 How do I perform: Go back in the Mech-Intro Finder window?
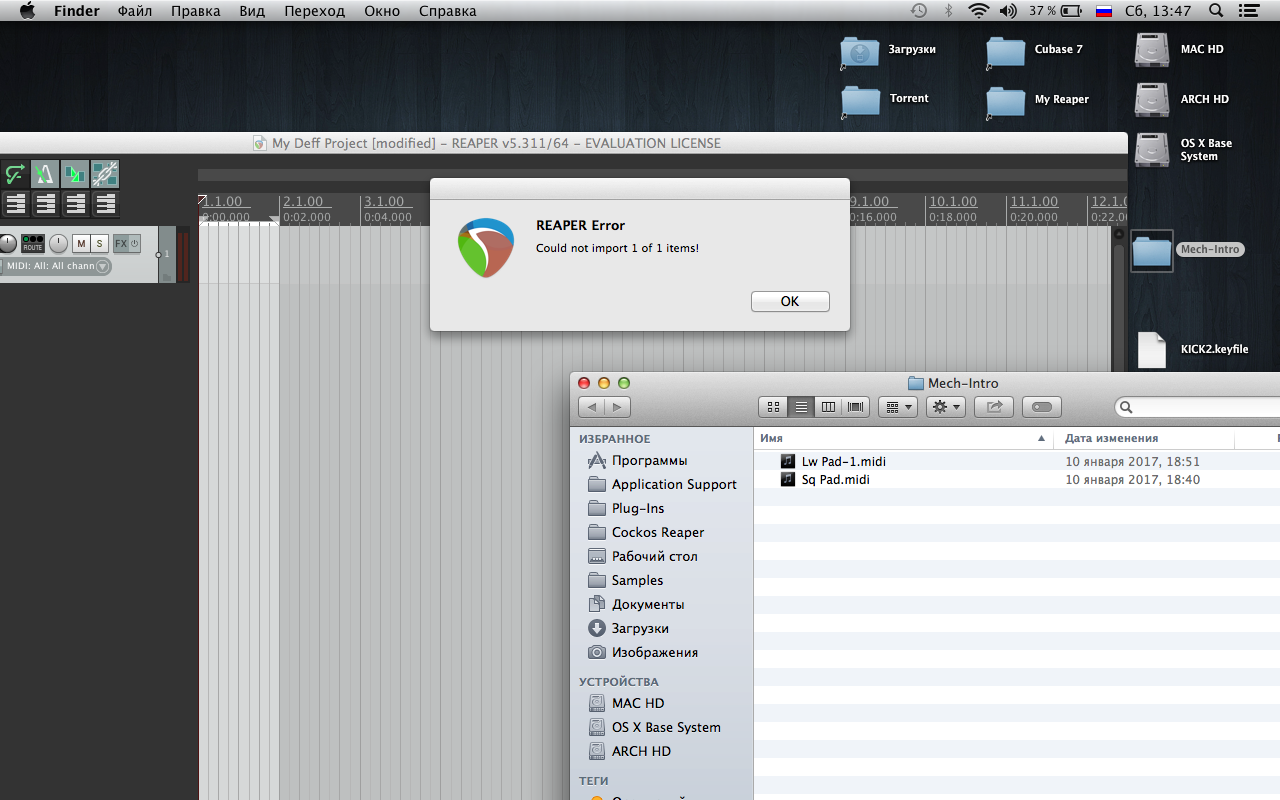click(x=592, y=407)
